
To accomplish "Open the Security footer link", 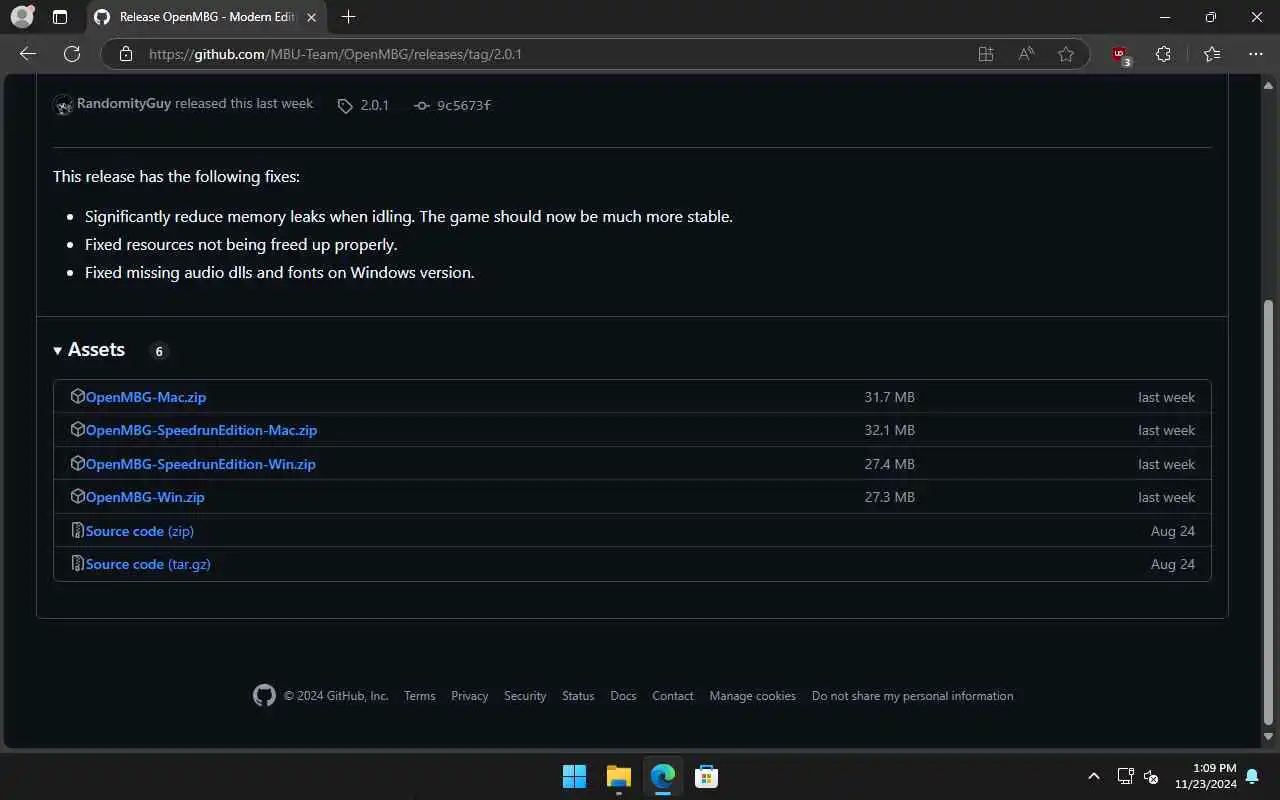I will [525, 696].
